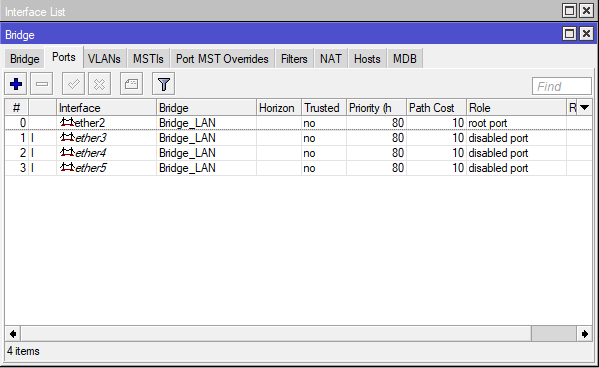Sort by the Bridge column header
The width and height of the screenshot is (599, 368).
coord(206,108)
